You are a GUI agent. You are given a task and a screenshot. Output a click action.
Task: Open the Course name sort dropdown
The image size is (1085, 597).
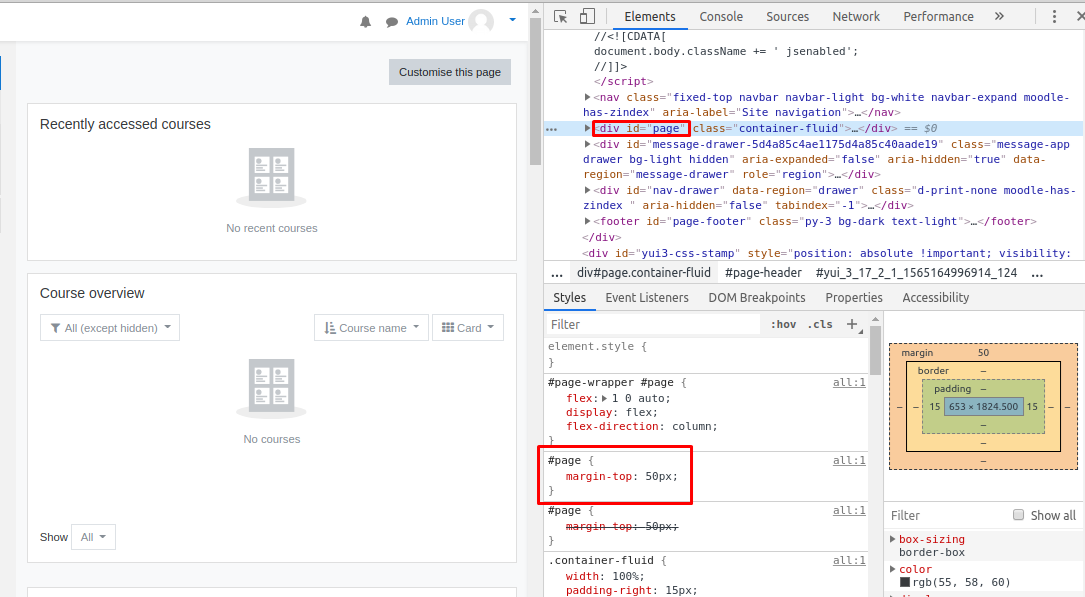tap(372, 328)
